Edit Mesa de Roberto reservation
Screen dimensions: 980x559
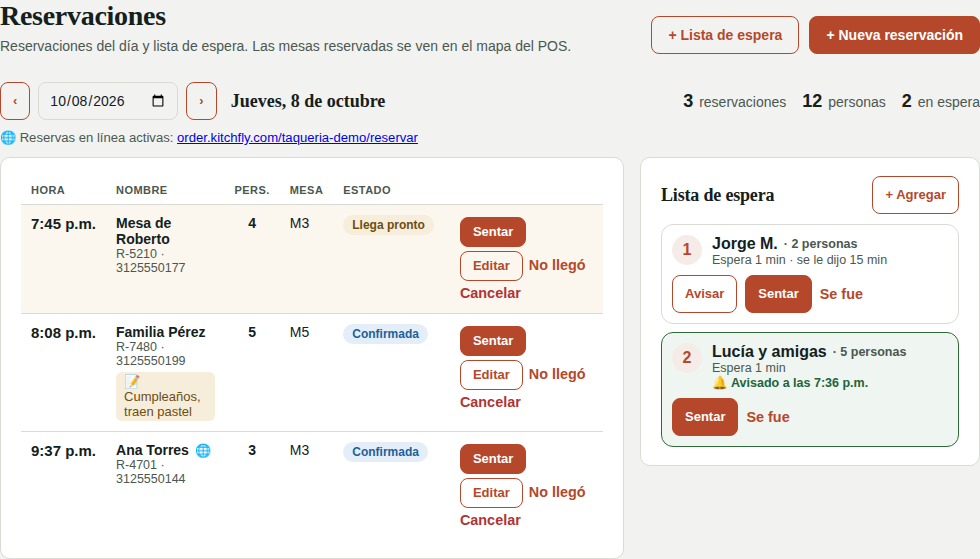point(491,266)
